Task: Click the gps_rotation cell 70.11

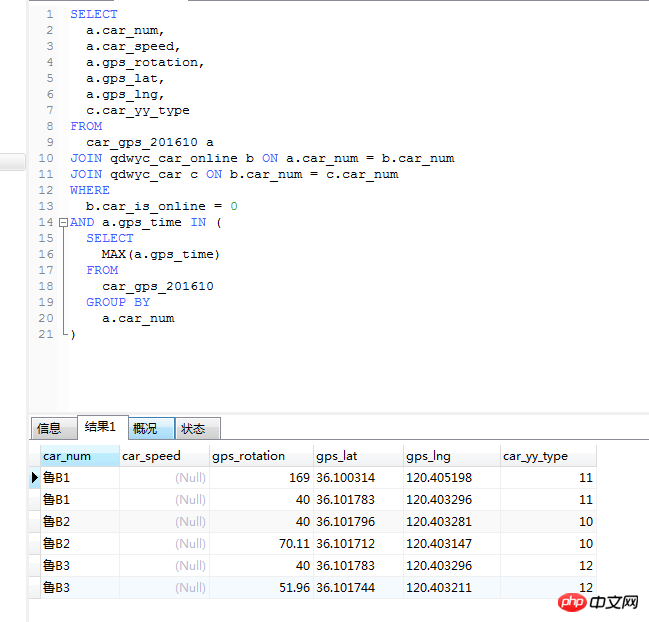Action: (x=261, y=543)
